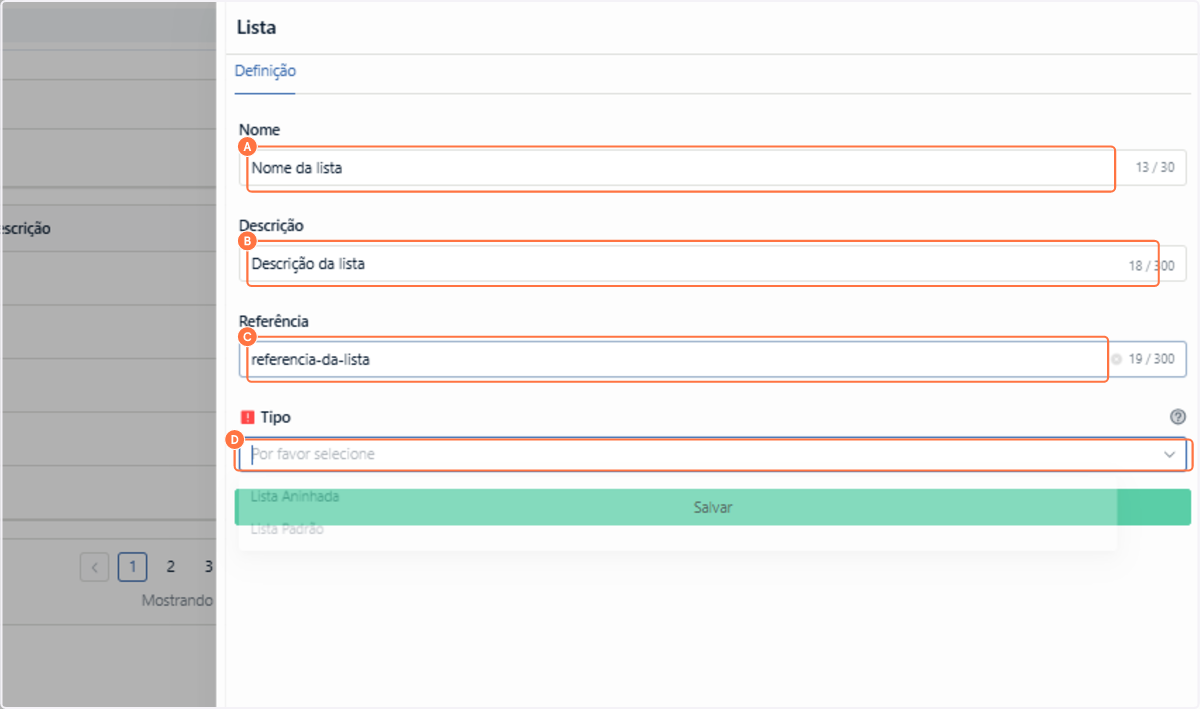Click the 'Mostrando' text in background table
Screen dimensions: 1200x709
pos(177,601)
